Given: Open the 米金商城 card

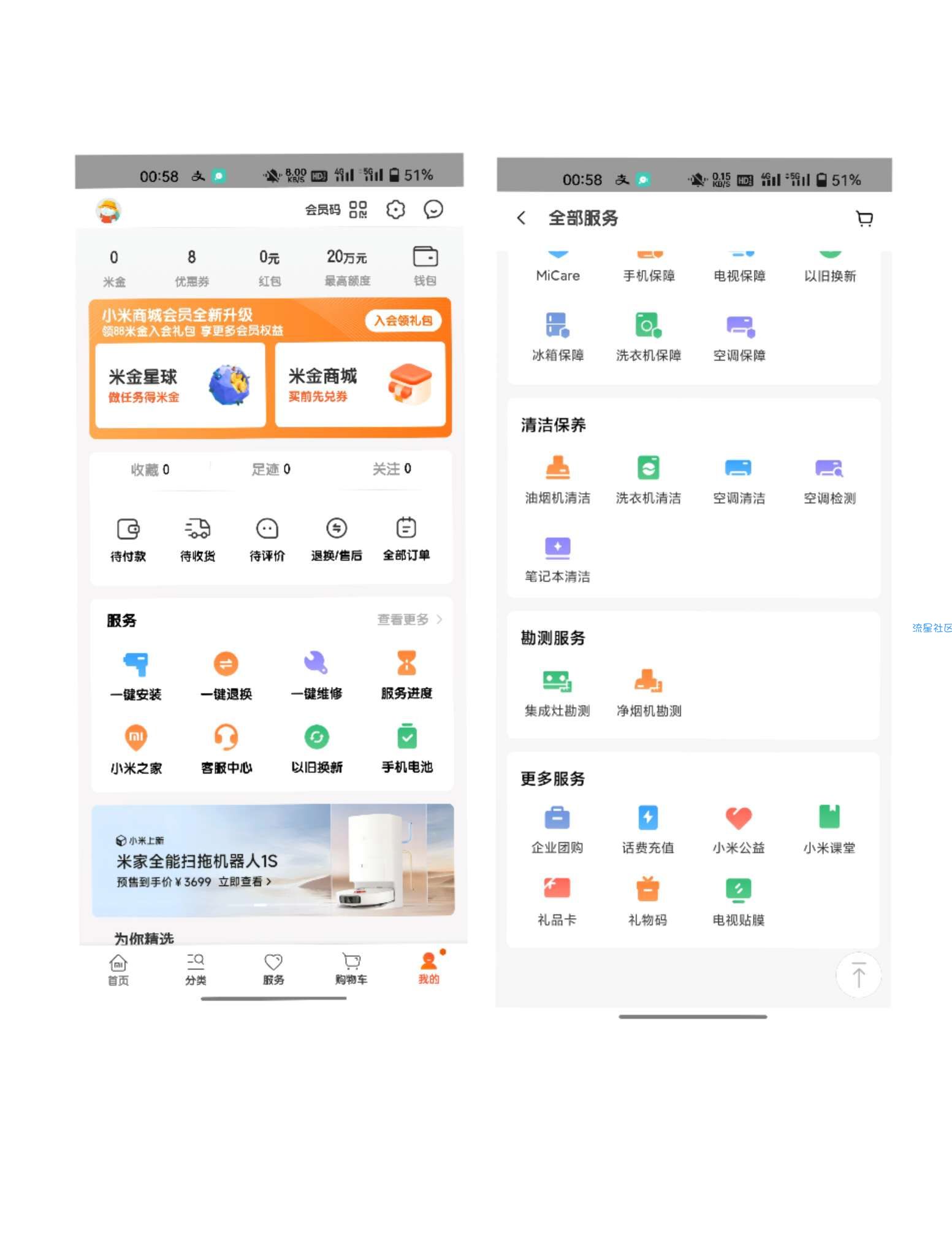Looking at the screenshot, I should click(x=360, y=385).
